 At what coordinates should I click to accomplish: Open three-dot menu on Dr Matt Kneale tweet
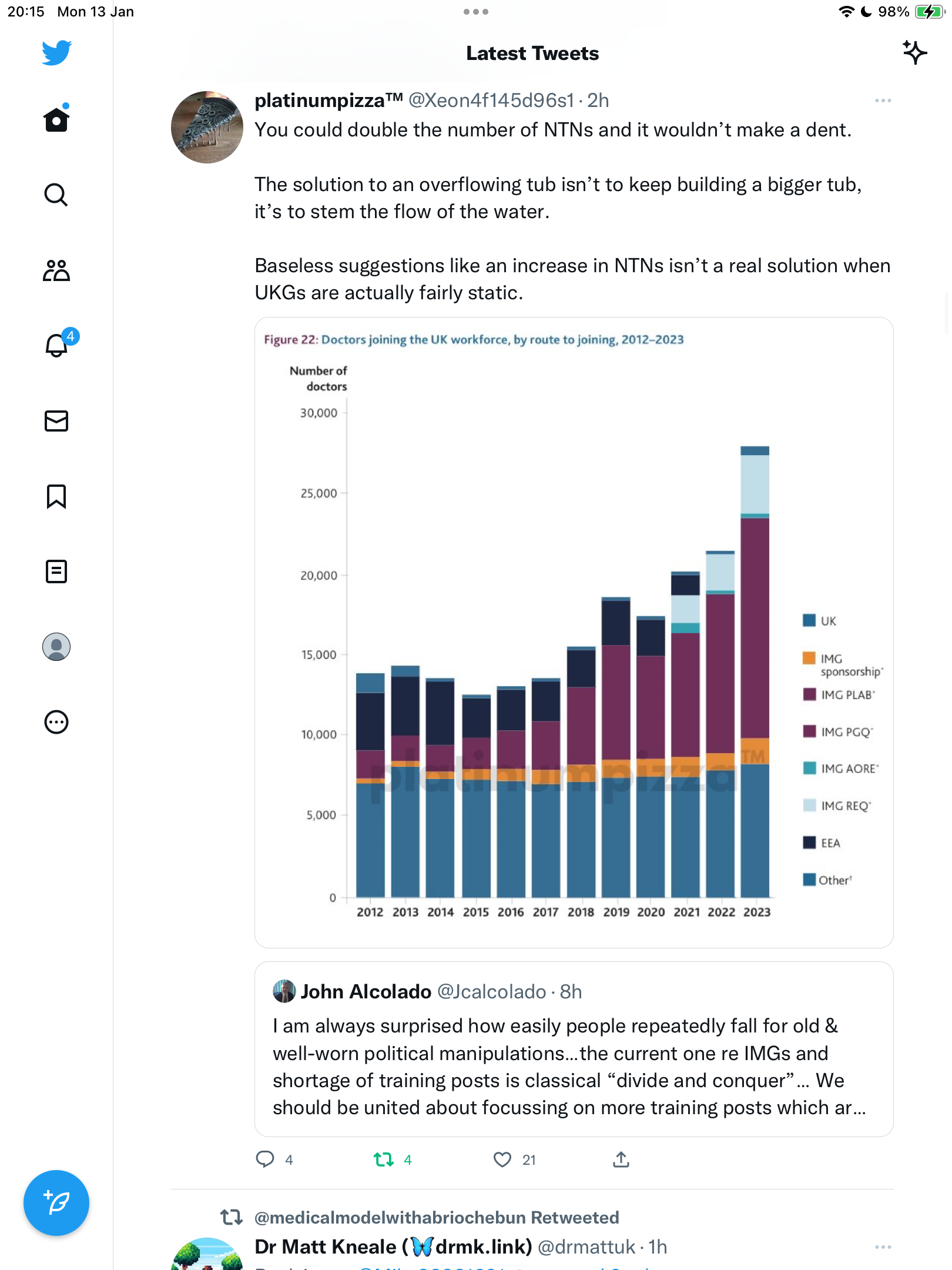[x=883, y=1247]
